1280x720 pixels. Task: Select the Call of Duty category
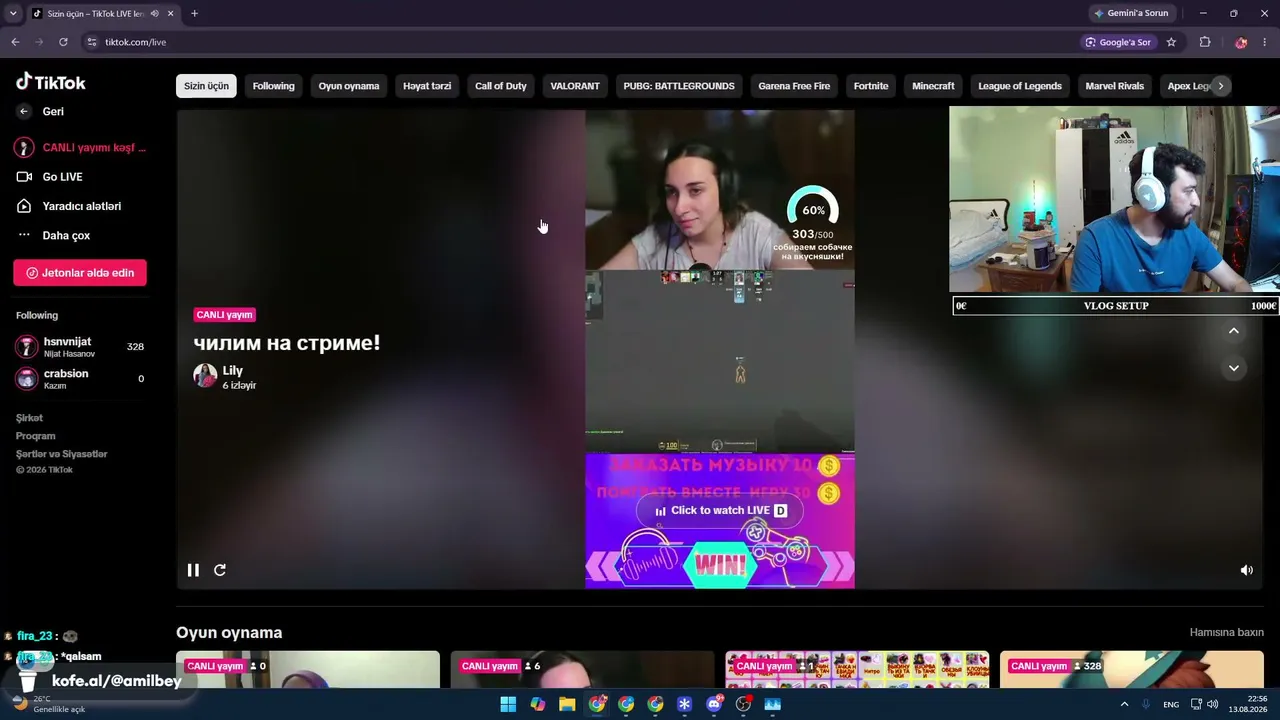[x=501, y=86]
